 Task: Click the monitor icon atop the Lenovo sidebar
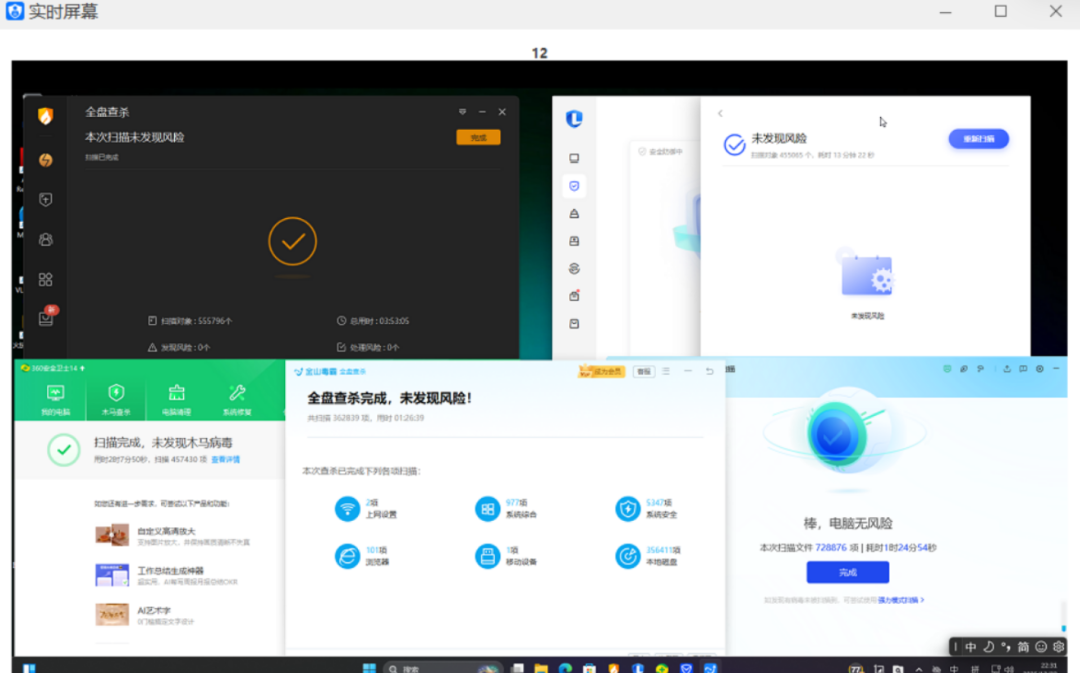pos(574,157)
